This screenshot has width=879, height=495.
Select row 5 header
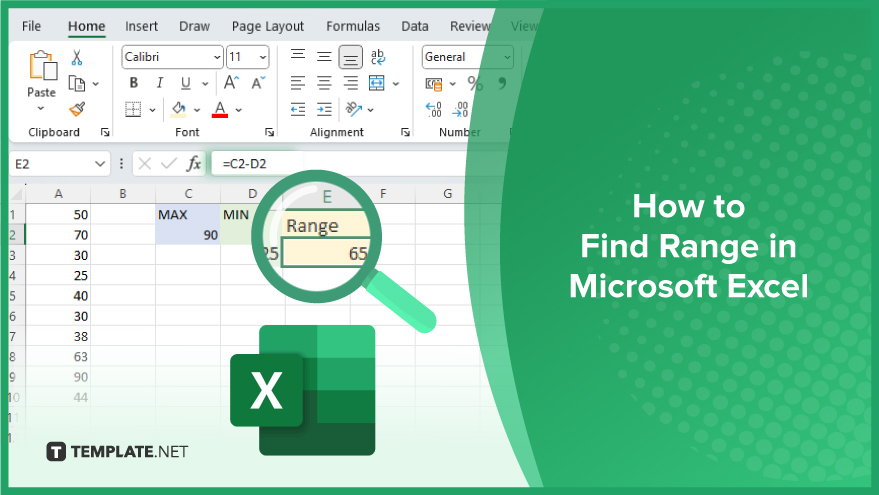16,295
